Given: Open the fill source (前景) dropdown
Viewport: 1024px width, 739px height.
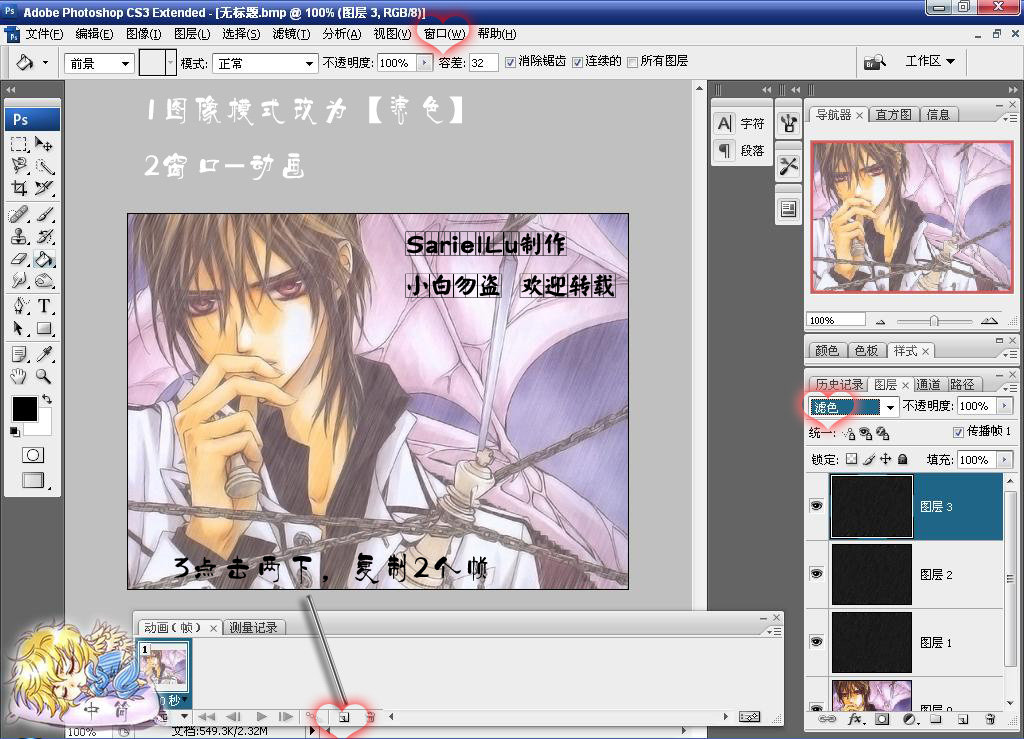Looking at the screenshot, I should [100, 63].
